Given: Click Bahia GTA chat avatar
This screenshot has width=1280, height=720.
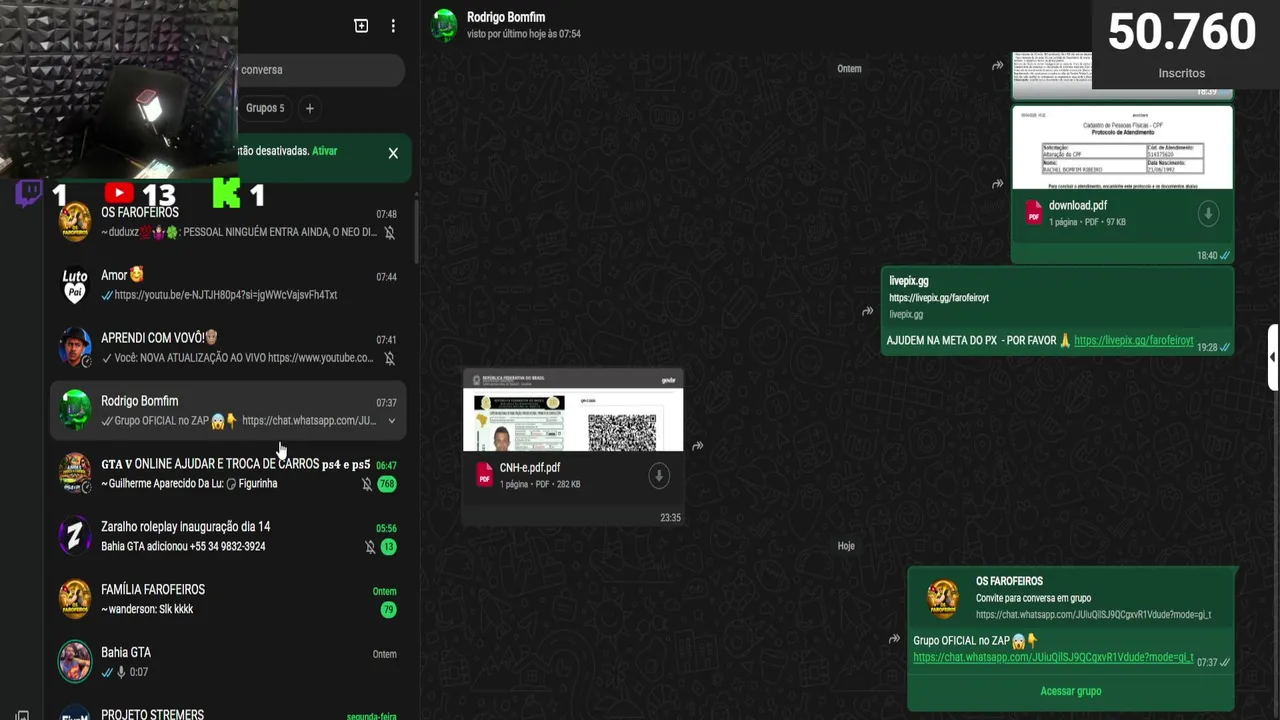Looking at the screenshot, I should [75, 662].
